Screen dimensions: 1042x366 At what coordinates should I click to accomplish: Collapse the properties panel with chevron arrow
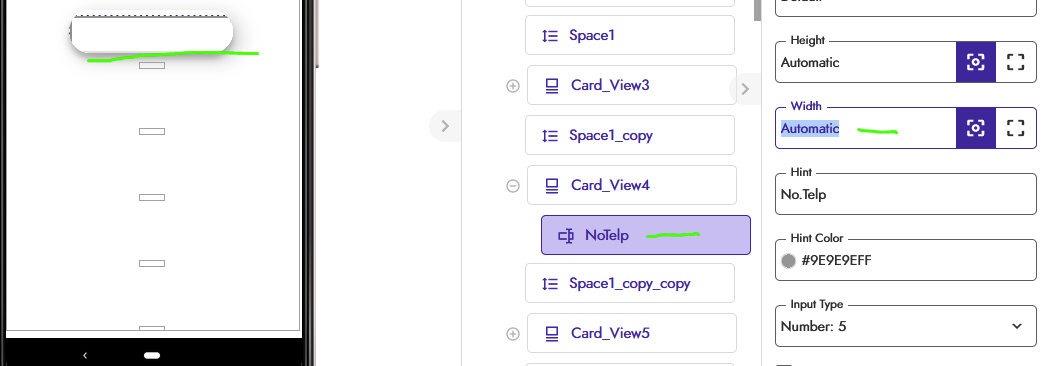[x=745, y=89]
